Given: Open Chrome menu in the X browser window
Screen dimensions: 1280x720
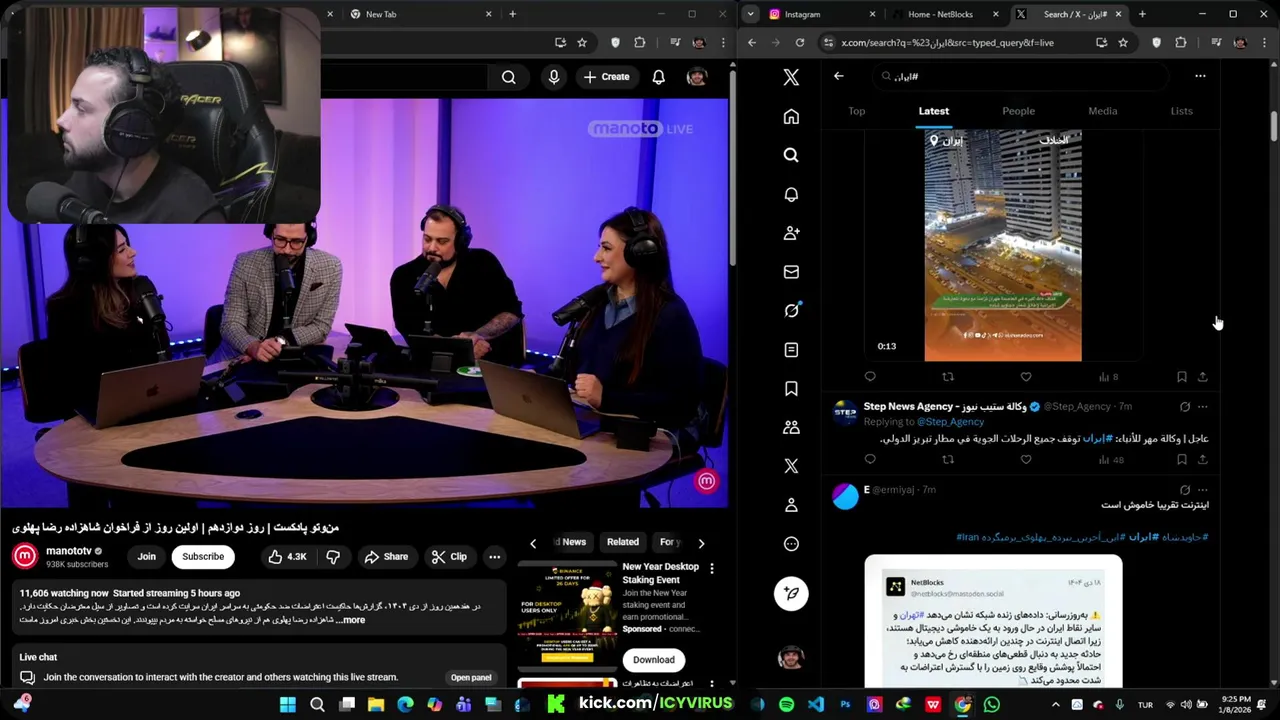Looking at the screenshot, I should pos(1264,43).
